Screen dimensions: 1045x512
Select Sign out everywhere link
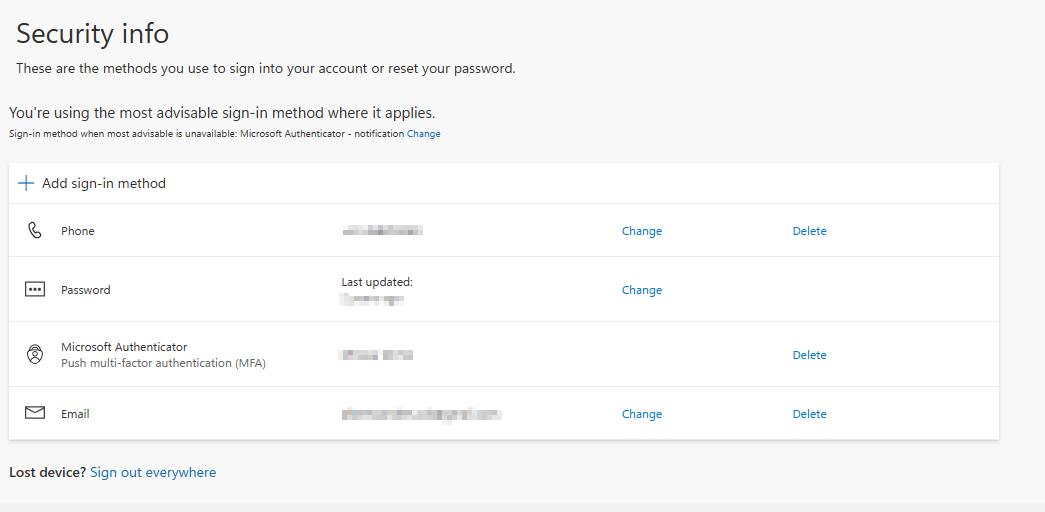[153, 473]
